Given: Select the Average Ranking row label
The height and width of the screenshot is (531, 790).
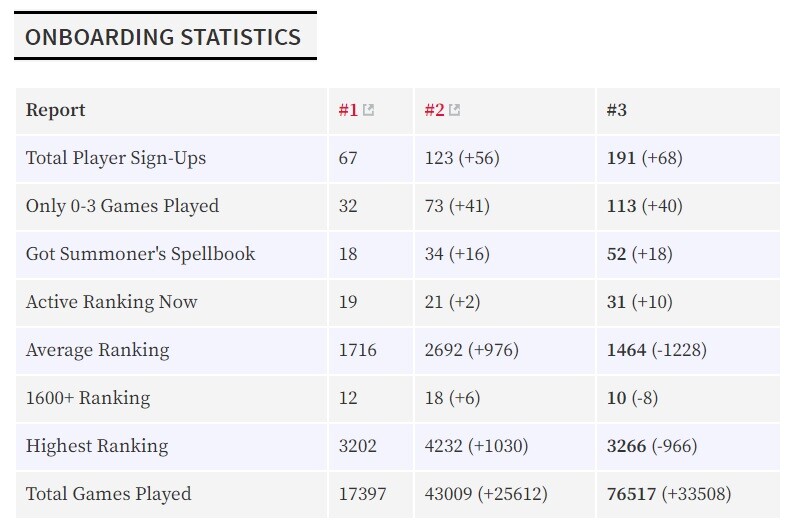Looking at the screenshot, I should (x=97, y=350).
